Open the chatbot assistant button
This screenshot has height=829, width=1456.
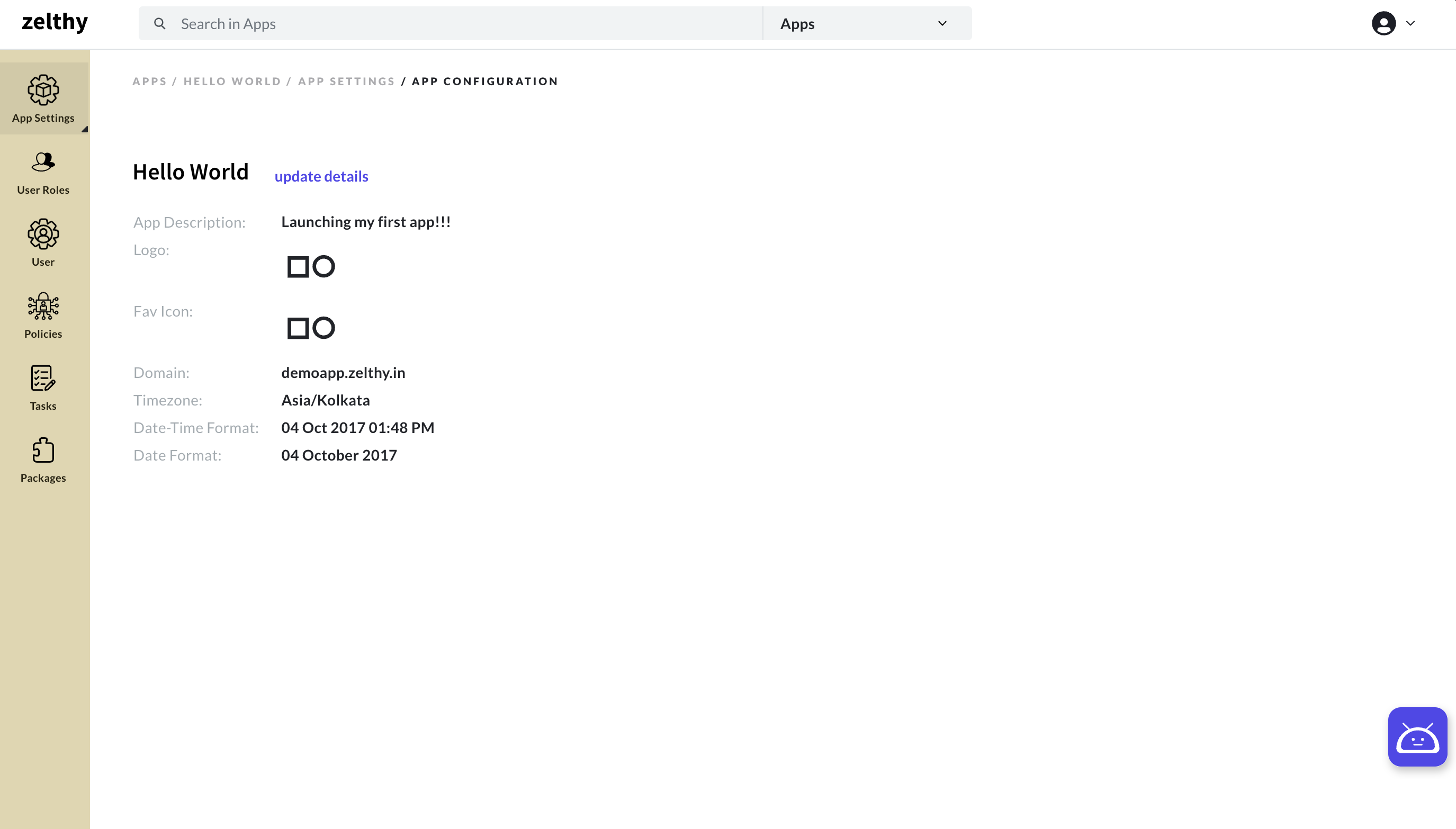click(1417, 737)
